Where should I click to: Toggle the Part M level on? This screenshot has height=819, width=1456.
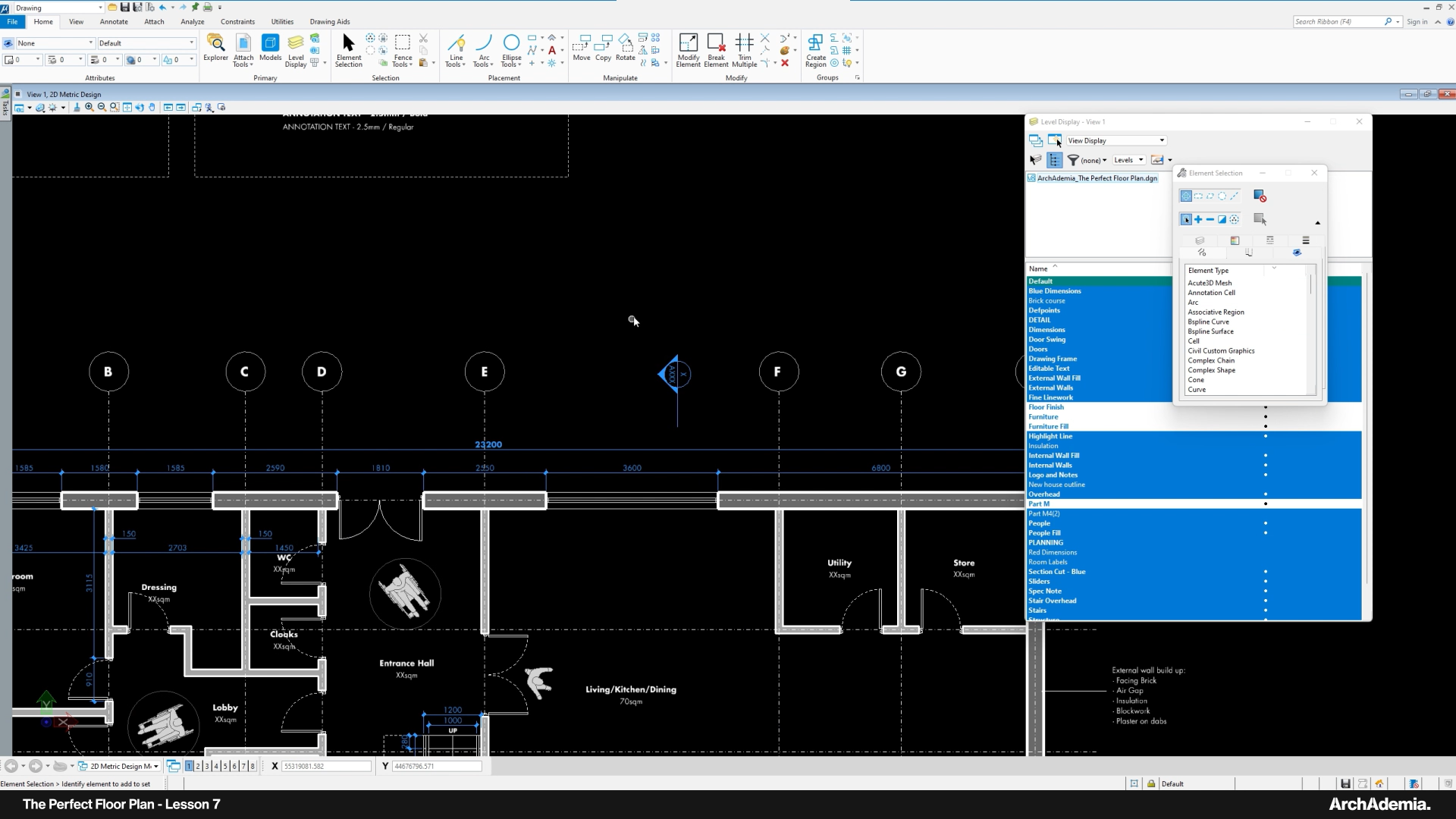[x=1039, y=504]
